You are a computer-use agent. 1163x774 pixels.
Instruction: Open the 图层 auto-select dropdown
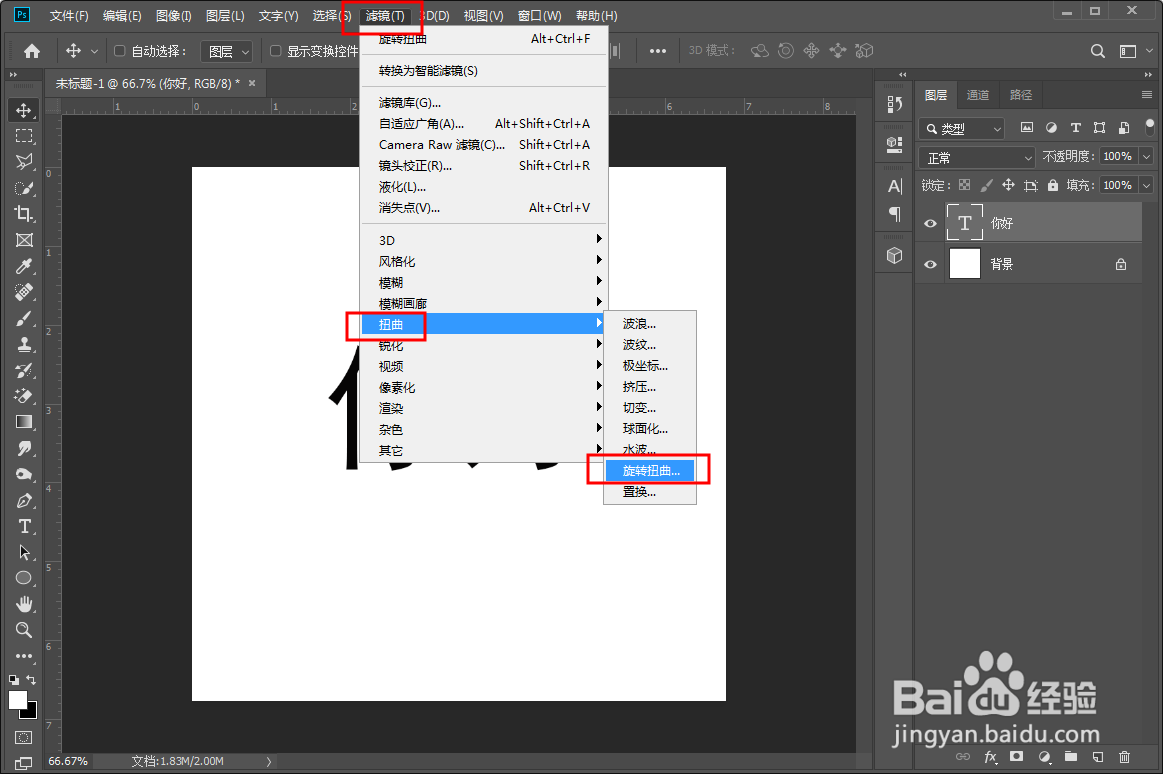(227, 51)
